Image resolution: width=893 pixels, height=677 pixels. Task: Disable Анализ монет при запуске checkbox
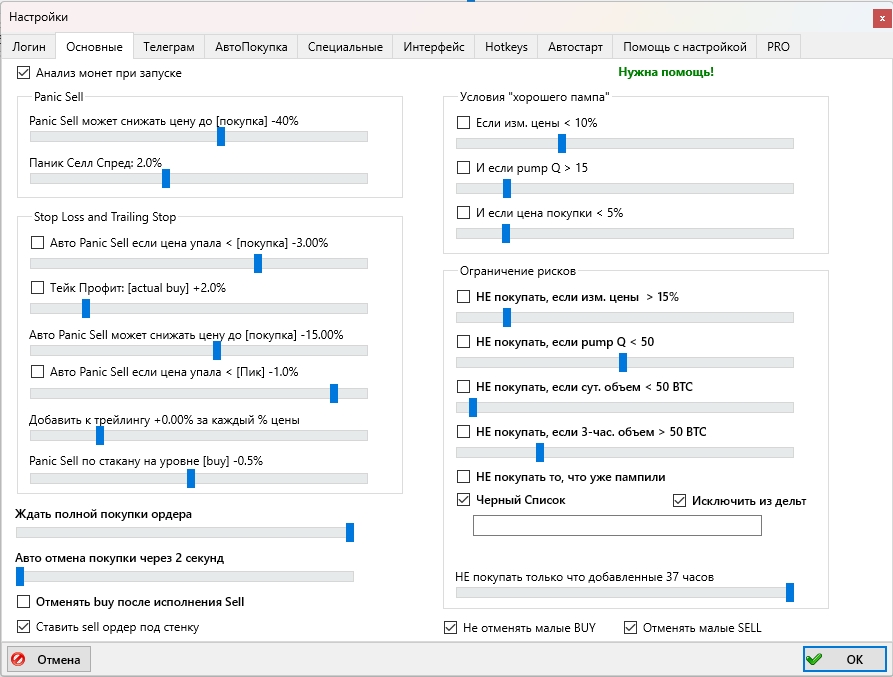[x=24, y=73]
